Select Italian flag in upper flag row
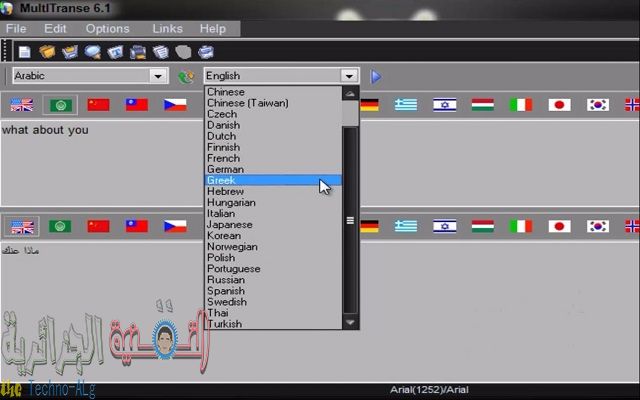The image size is (640, 400). pyautogui.click(x=521, y=105)
